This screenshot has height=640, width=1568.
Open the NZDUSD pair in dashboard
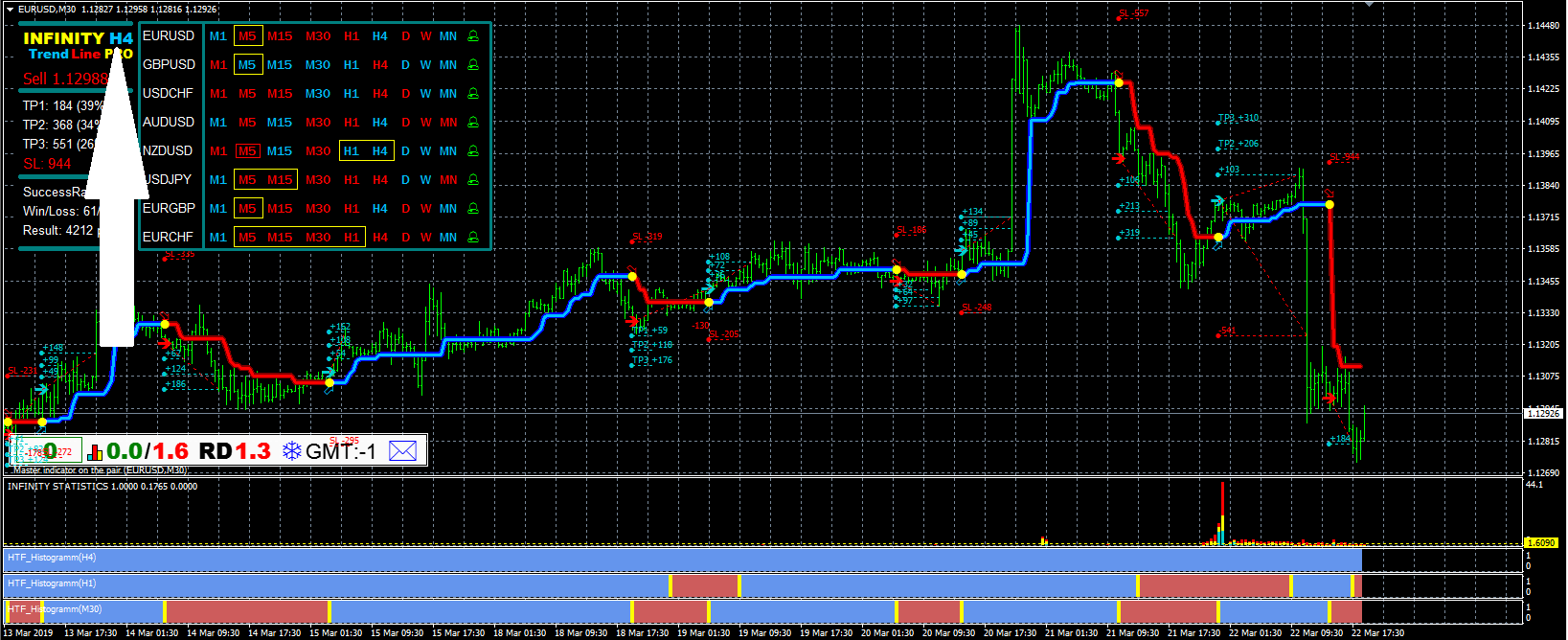pos(168,150)
